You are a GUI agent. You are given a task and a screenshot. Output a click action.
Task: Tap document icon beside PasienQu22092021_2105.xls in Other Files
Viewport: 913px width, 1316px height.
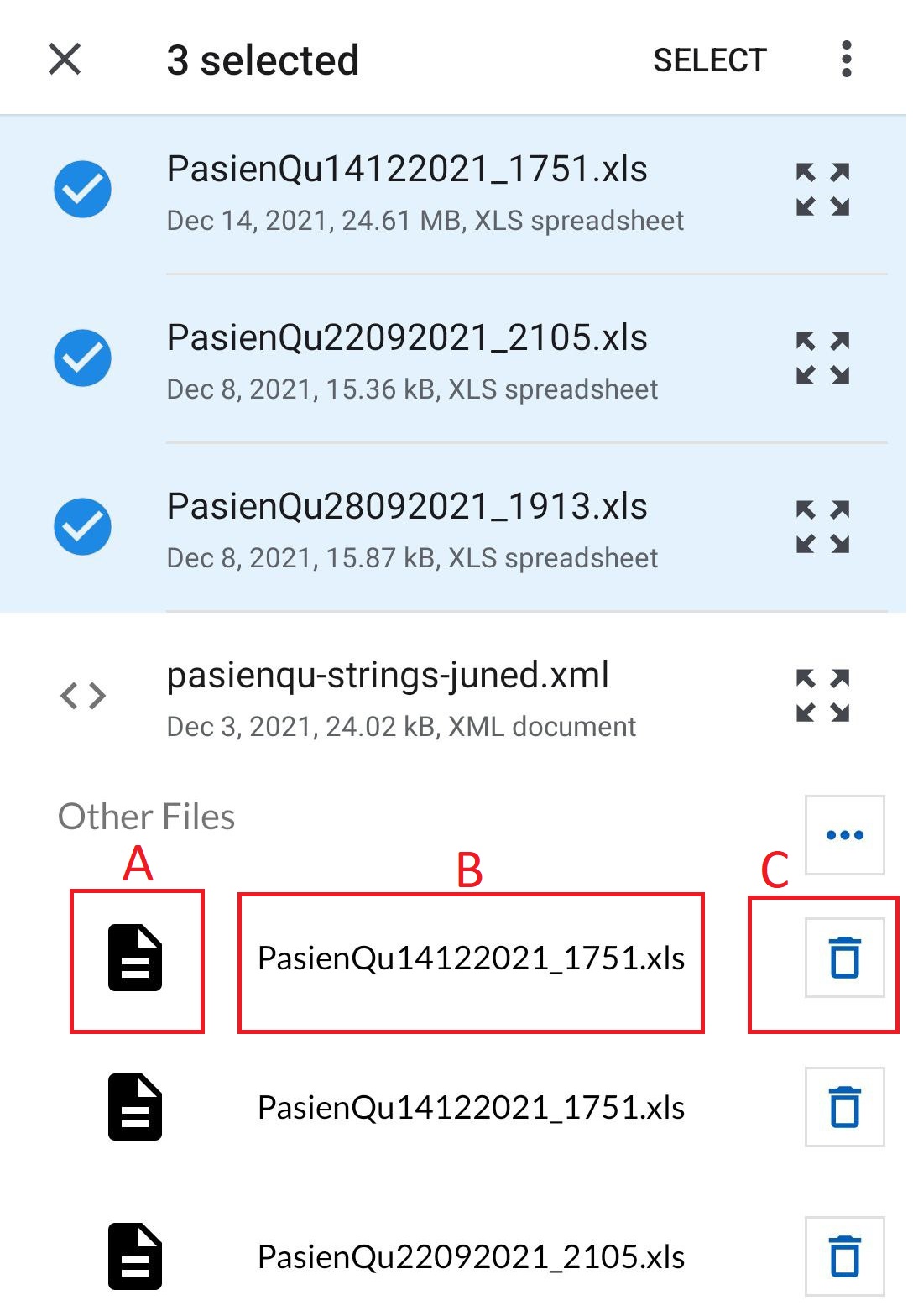135,1256
